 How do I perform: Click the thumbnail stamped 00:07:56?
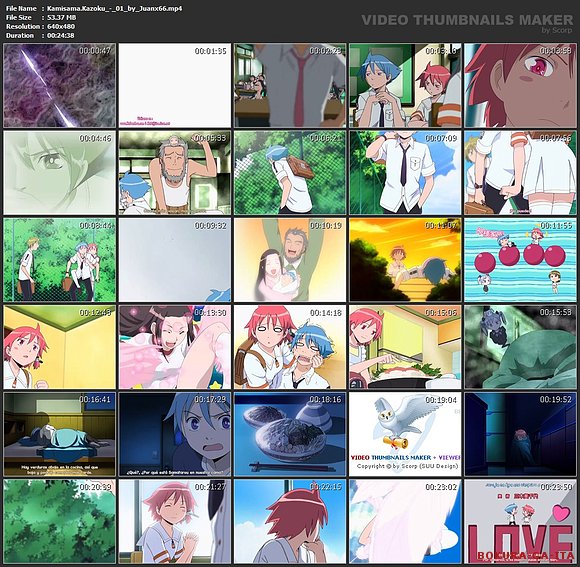520,173
